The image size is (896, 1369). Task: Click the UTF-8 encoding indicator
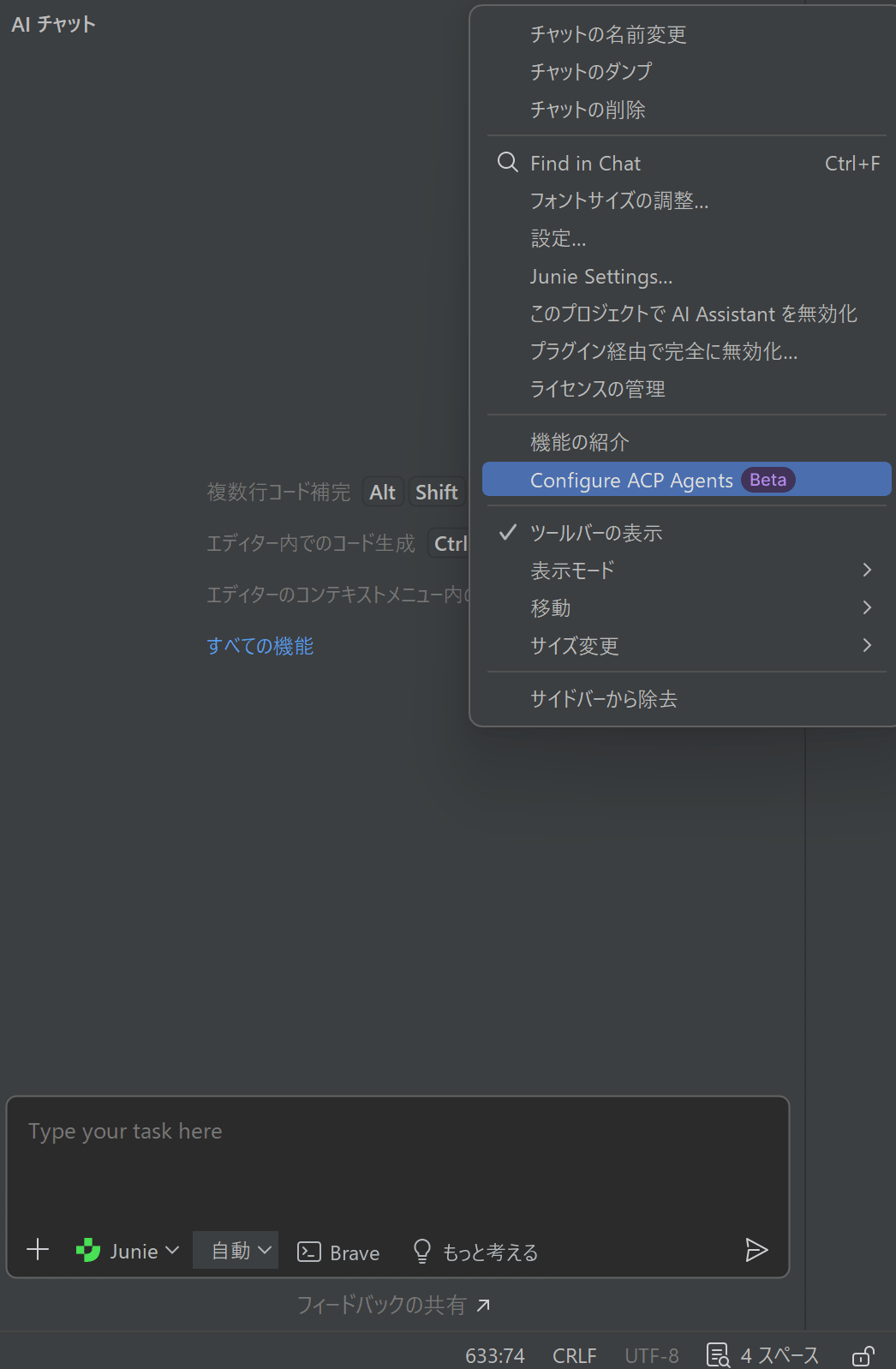point(652,1355)
